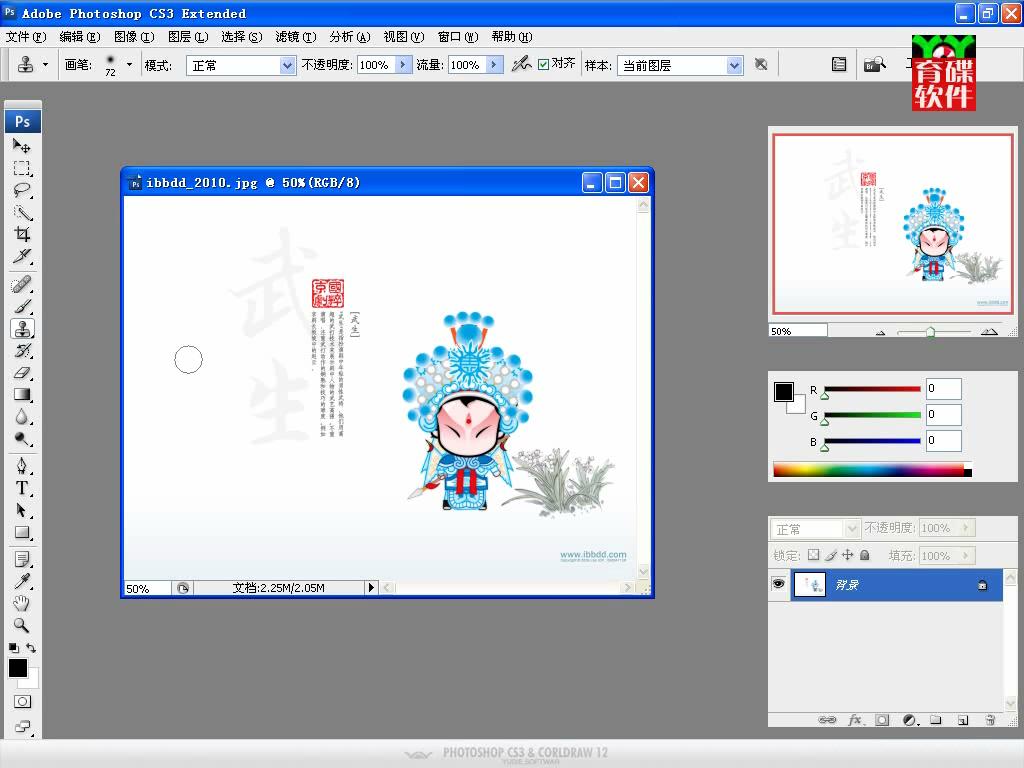Select the Lasso tool
Image resolution: width=1024 pixels, height=768 pixels.
tap(22, 190)
